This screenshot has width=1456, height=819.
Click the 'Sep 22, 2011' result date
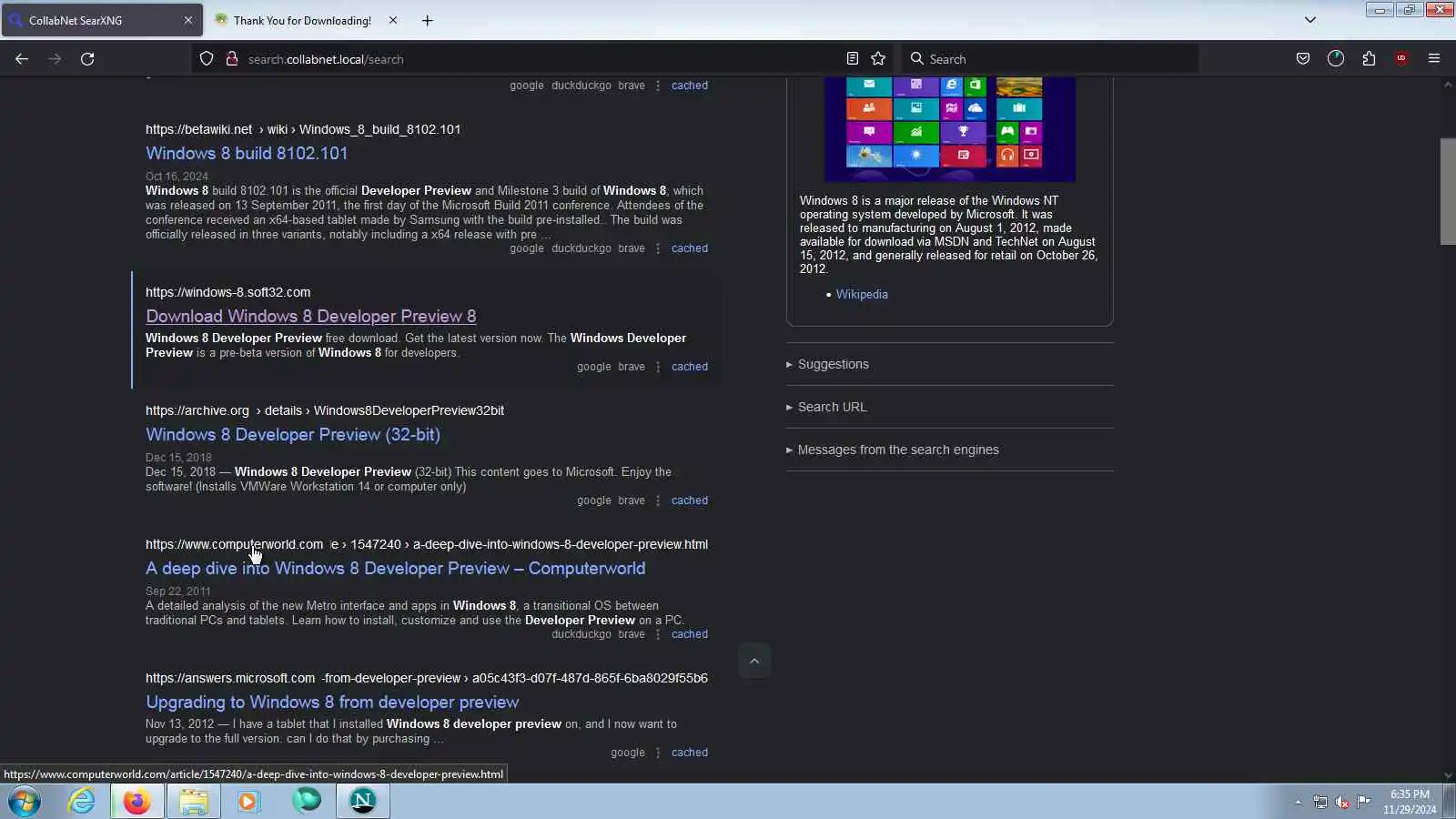[x=178, y=591]
